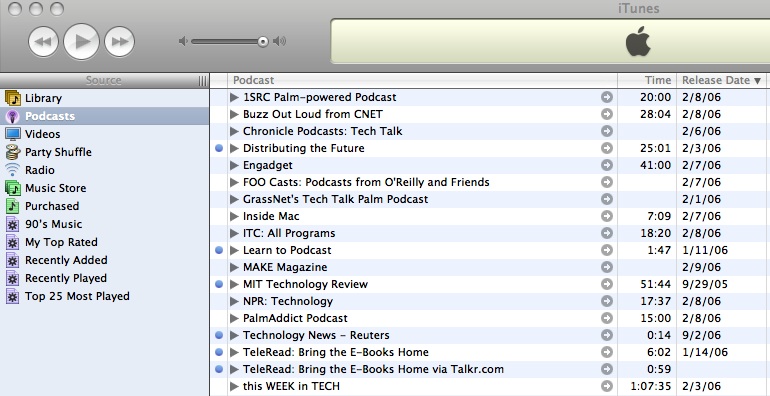Open Radio in the Source list

point(105,170)
